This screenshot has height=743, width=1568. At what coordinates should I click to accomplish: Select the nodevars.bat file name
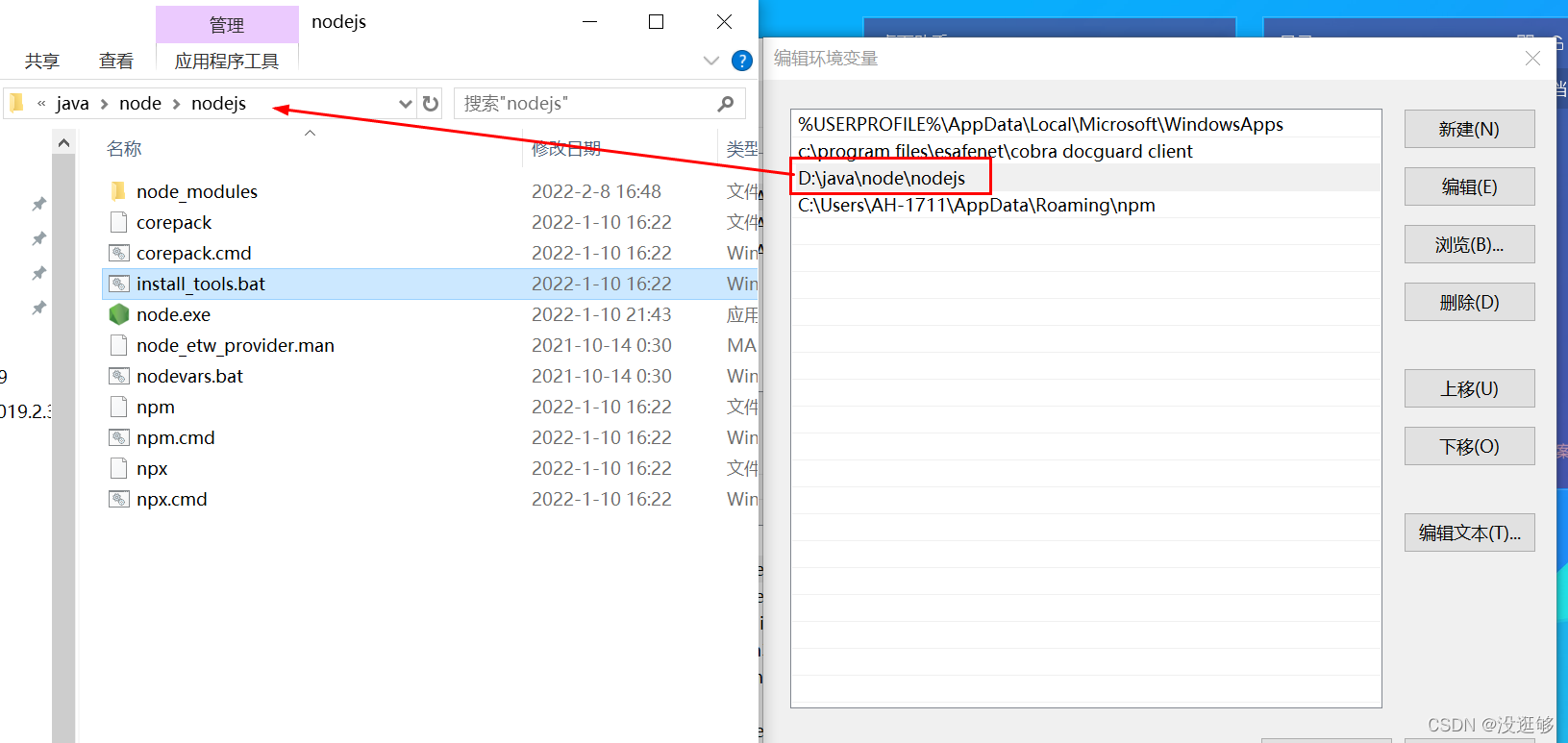click(189, 376)
